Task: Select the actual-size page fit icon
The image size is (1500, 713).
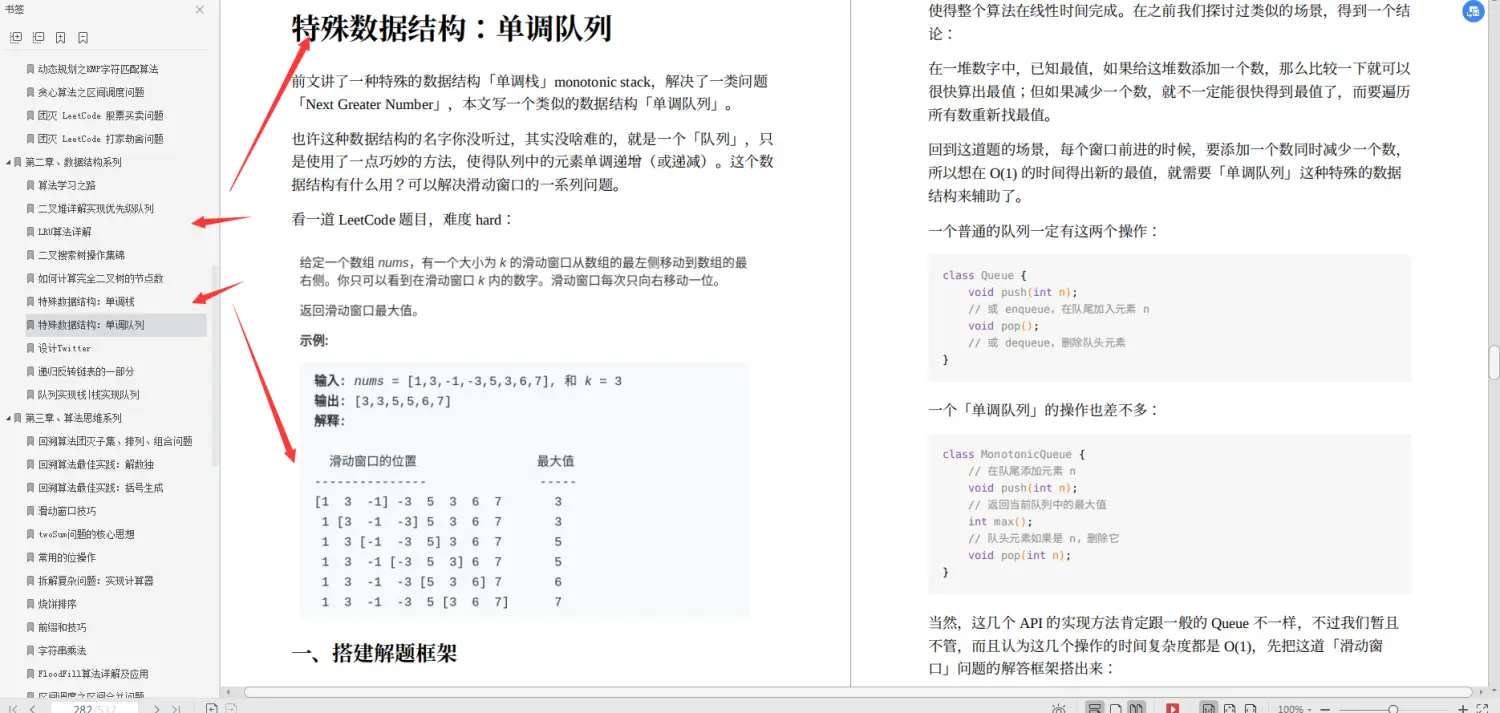Action: click(x=1208, y=708)
